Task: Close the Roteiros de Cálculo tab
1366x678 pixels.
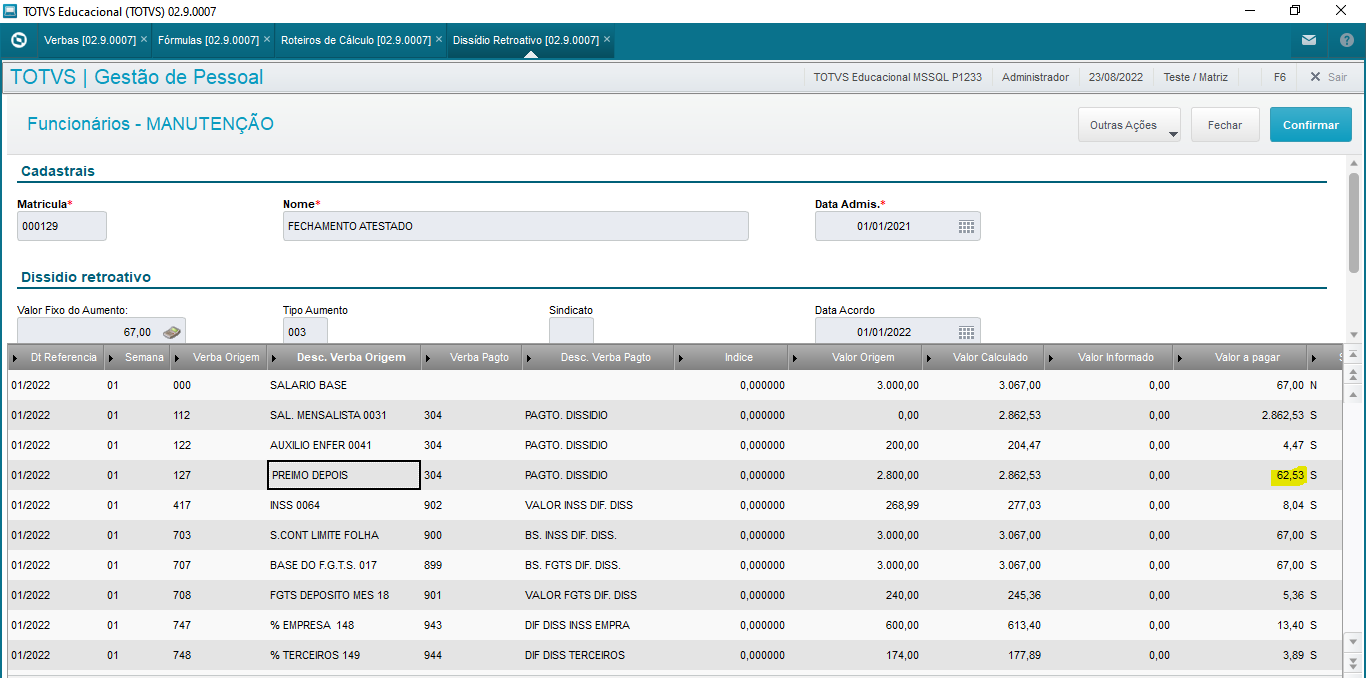Action: (439, 40)
